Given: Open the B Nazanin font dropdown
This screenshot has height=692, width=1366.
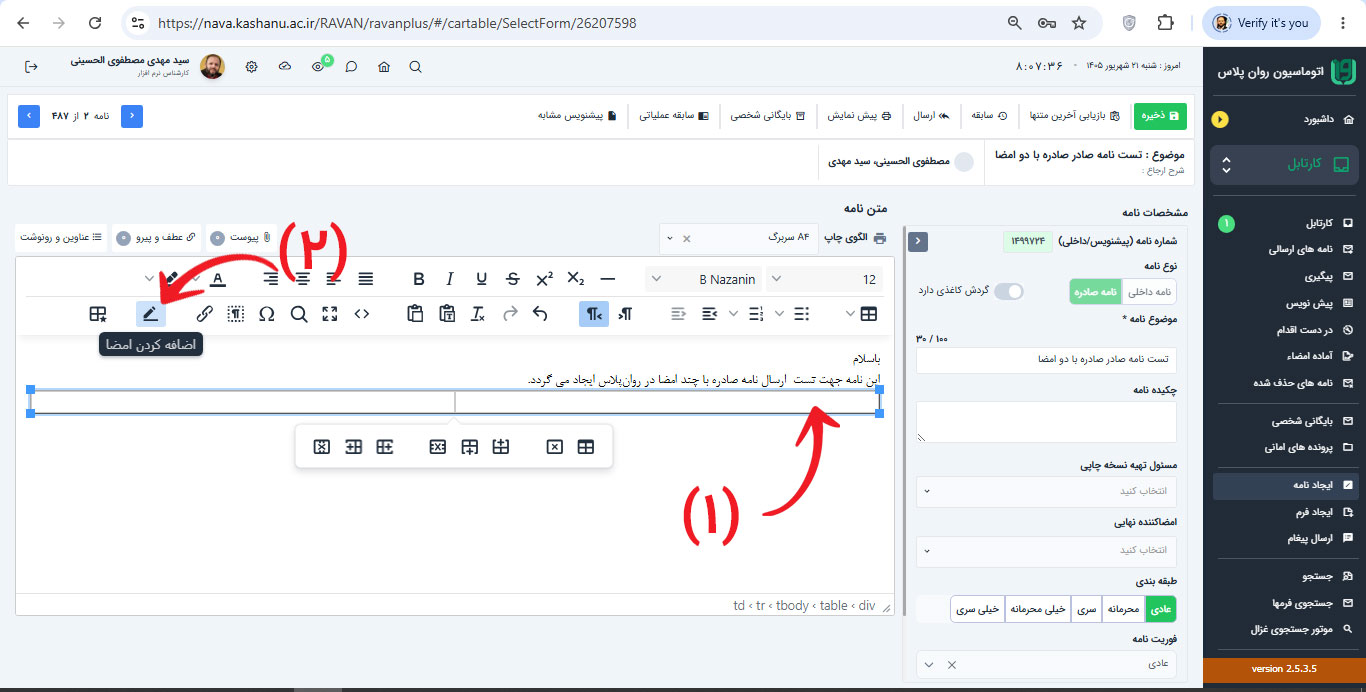Looking at the screenshot, I should [x=703, y=279].
